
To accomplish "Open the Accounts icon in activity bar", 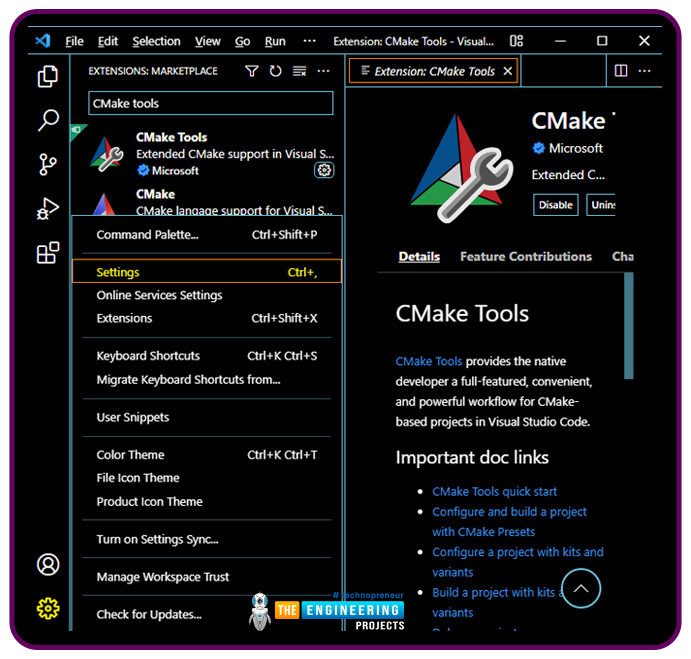I will point(48,565).
